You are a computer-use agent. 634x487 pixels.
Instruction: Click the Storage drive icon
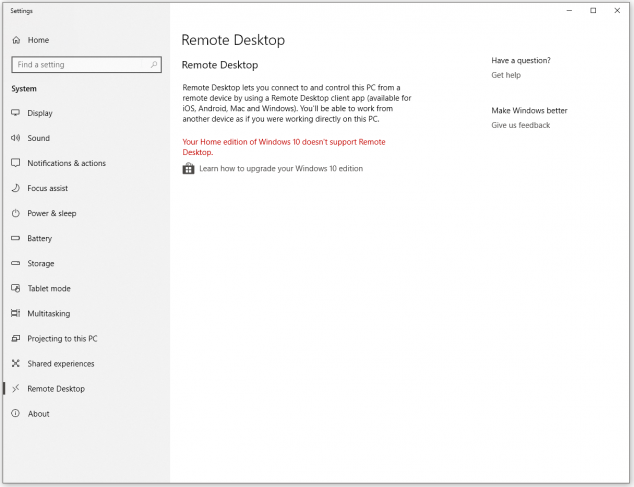15,263
